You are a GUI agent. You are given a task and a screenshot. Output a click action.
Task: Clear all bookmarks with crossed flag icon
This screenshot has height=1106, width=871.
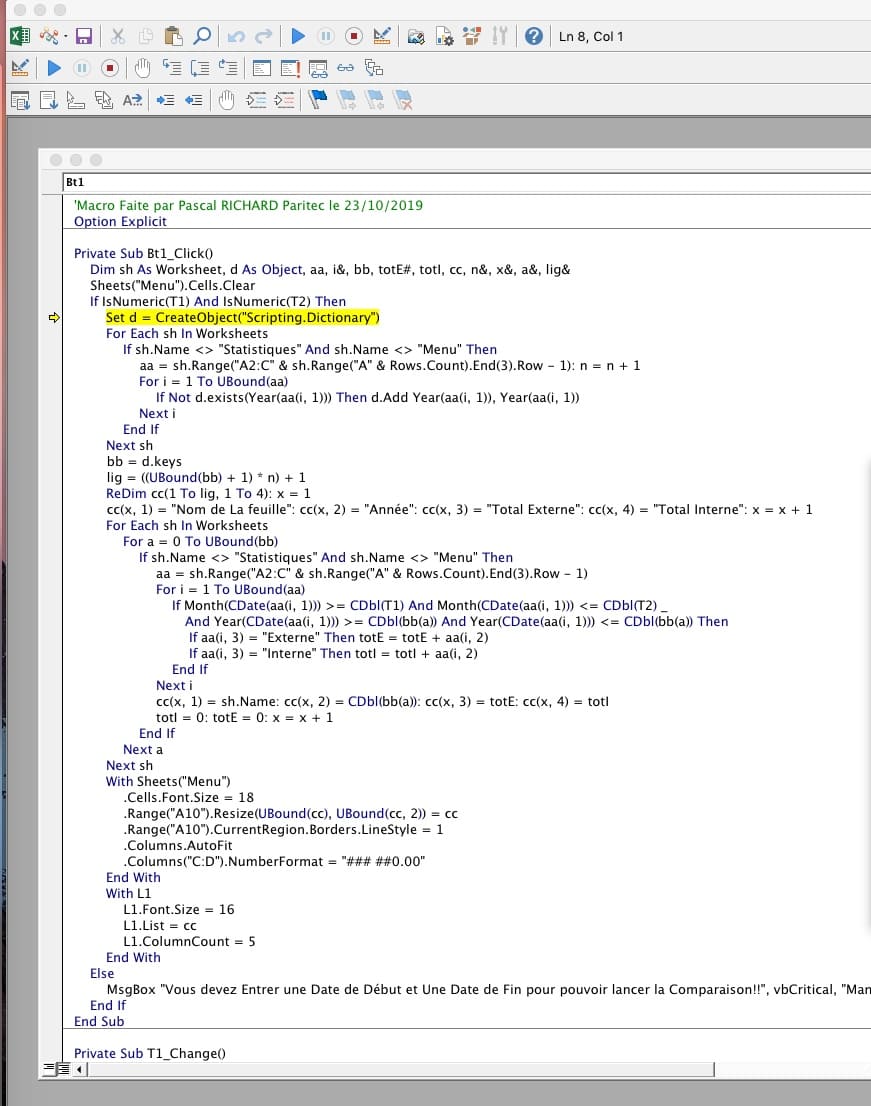(x=404, y=100)
